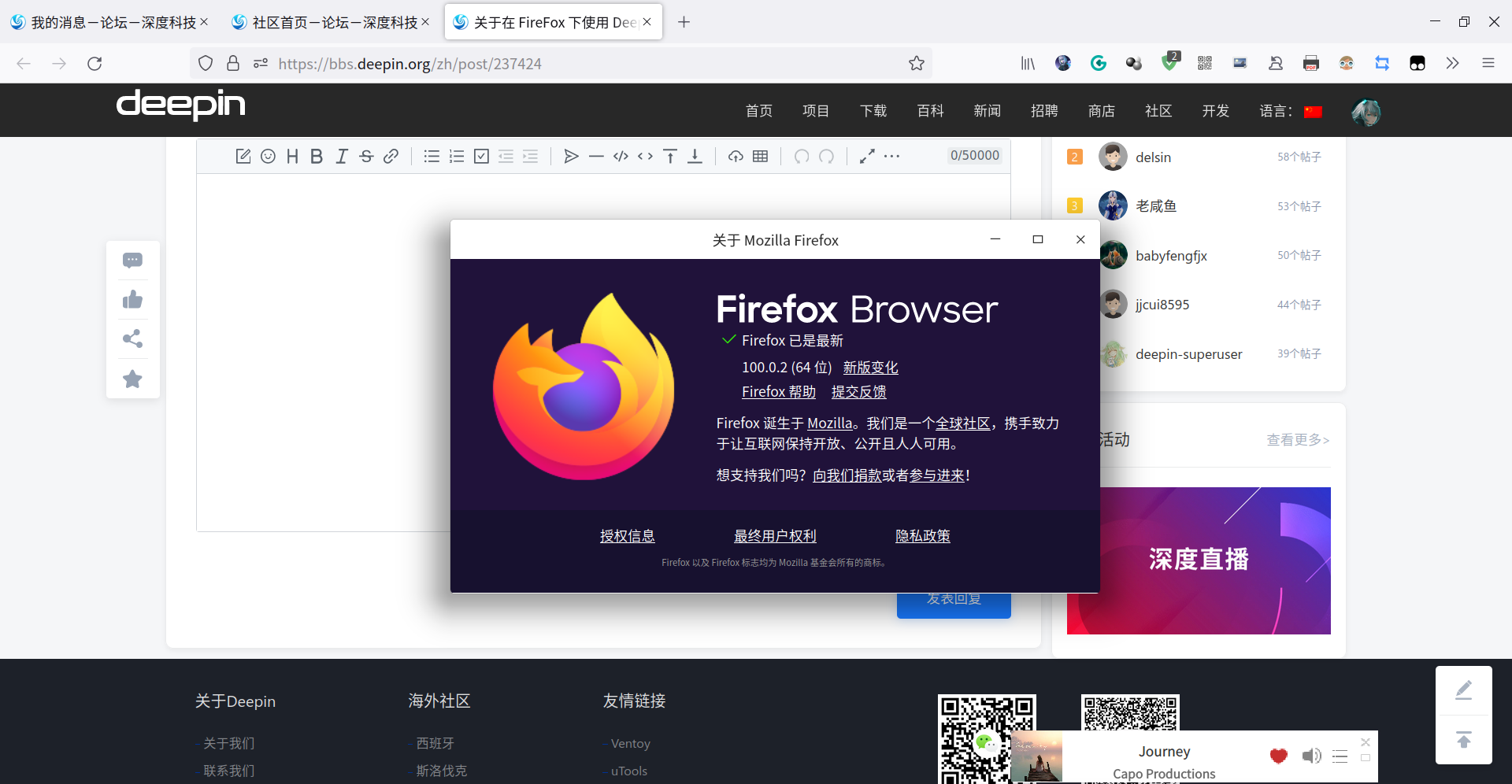The width and height of the screenshot is (1512, 784).
Task: Apply strikethrough formatting to text
Action: click(366, 156)
